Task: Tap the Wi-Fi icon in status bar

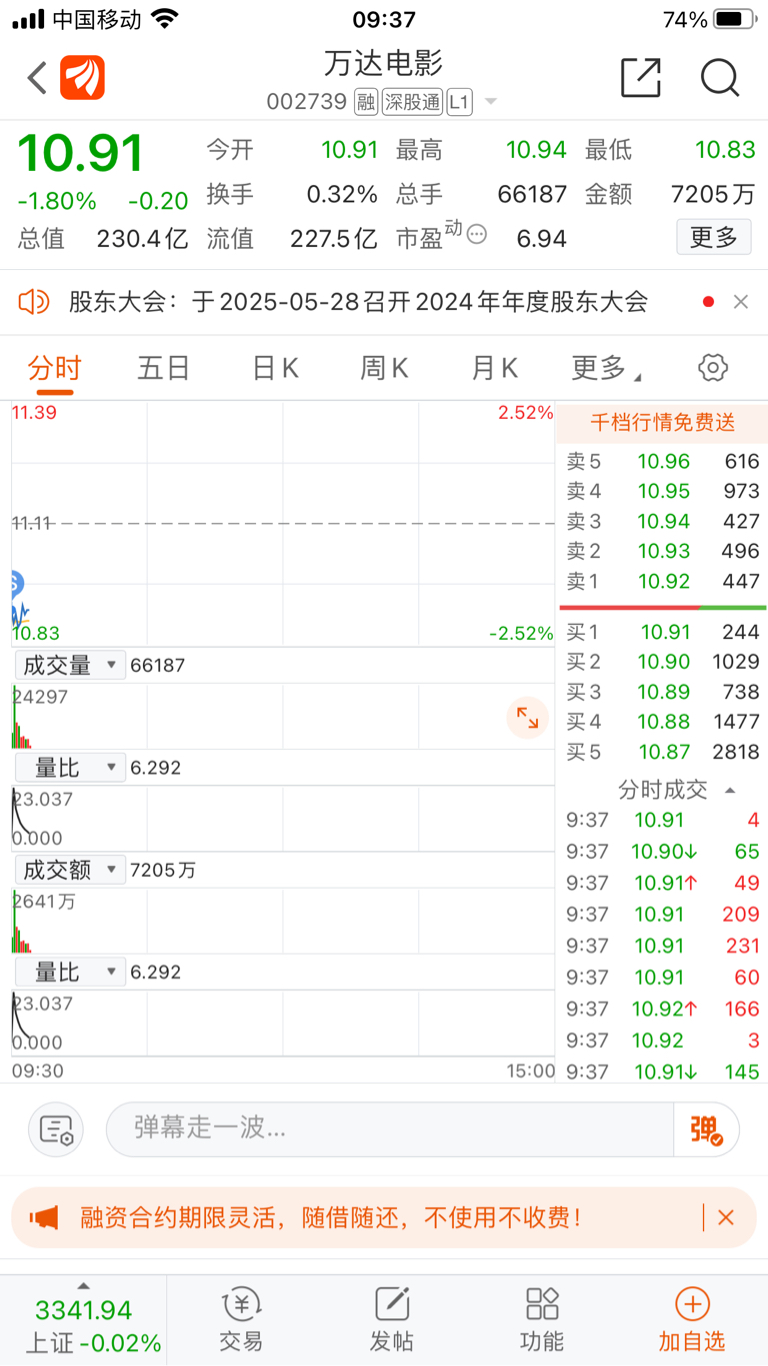Action: click(165, 18)
